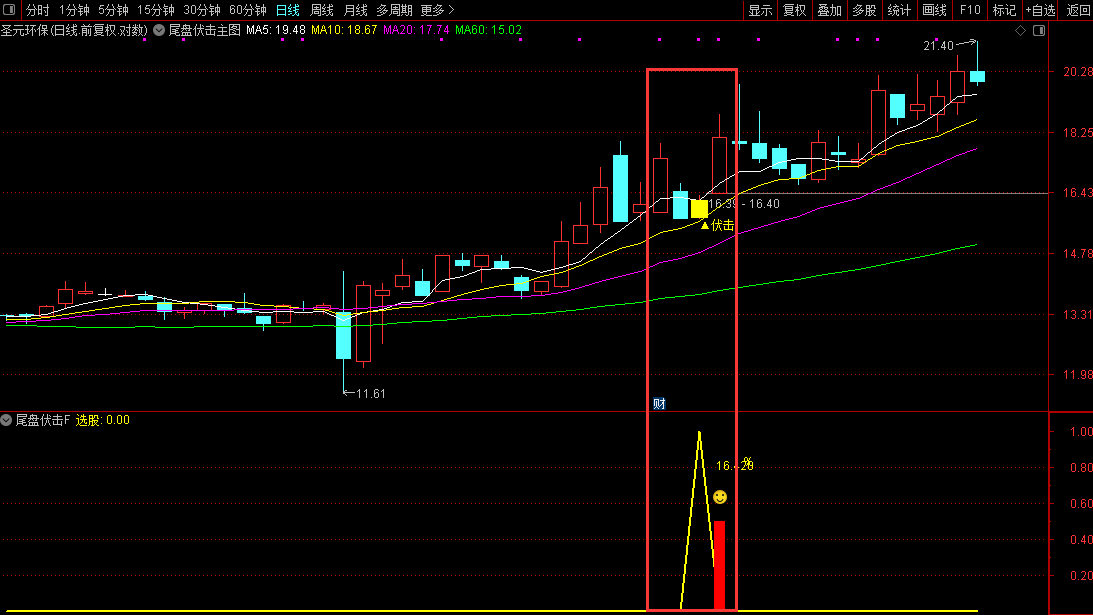
Task: Click the MA60: 15.02 label
Action: click(489, 30)
